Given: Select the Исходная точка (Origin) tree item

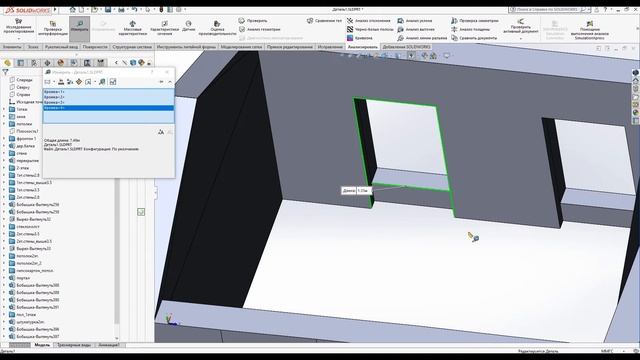Looking at the screenshot, I should pyautogui.click(x=26, y=102).
